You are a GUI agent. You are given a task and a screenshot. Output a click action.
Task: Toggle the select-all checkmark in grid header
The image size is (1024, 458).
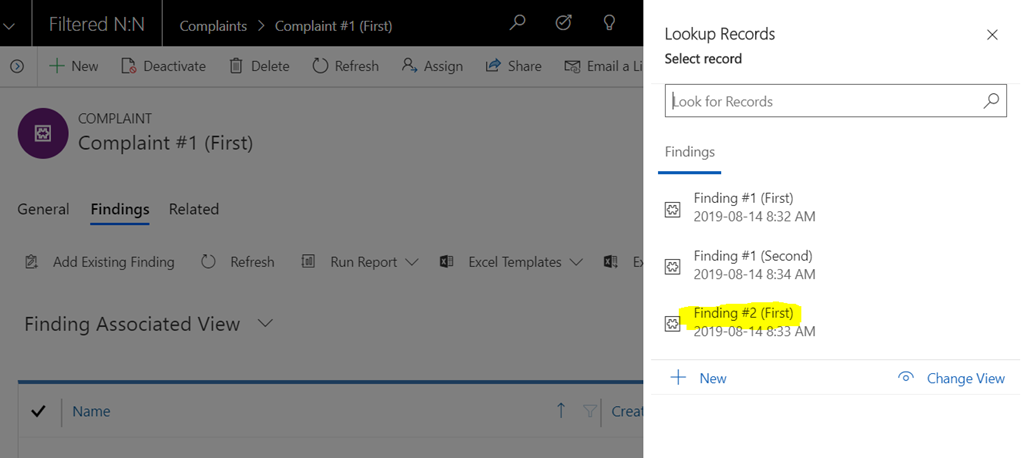(38, 411)
